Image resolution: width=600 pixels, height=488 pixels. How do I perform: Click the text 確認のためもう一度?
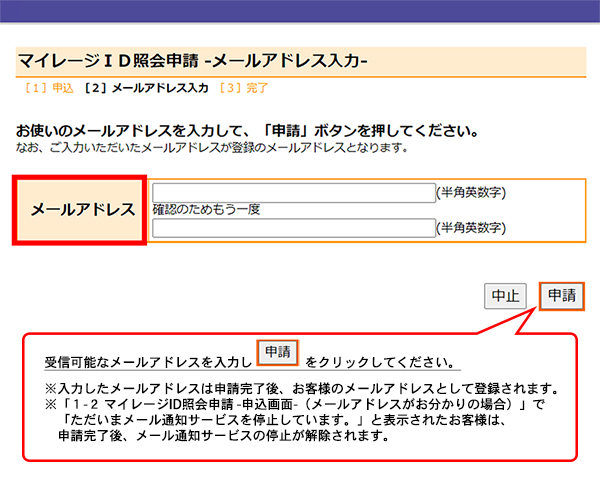[207, 210]
